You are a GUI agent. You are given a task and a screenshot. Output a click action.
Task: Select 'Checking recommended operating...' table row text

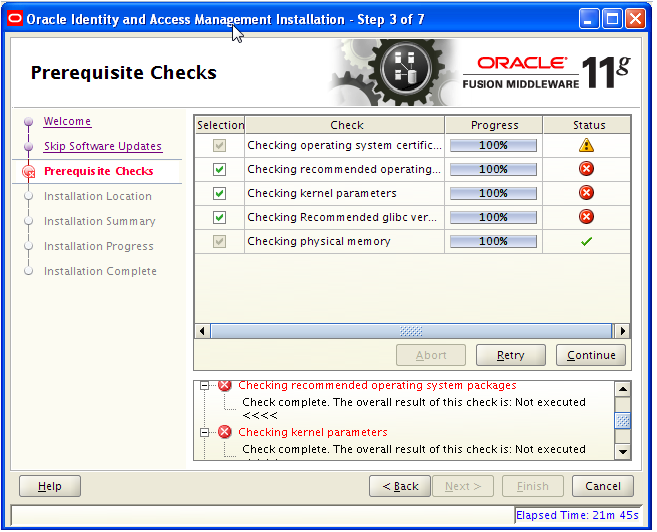[x=344, y=169]
